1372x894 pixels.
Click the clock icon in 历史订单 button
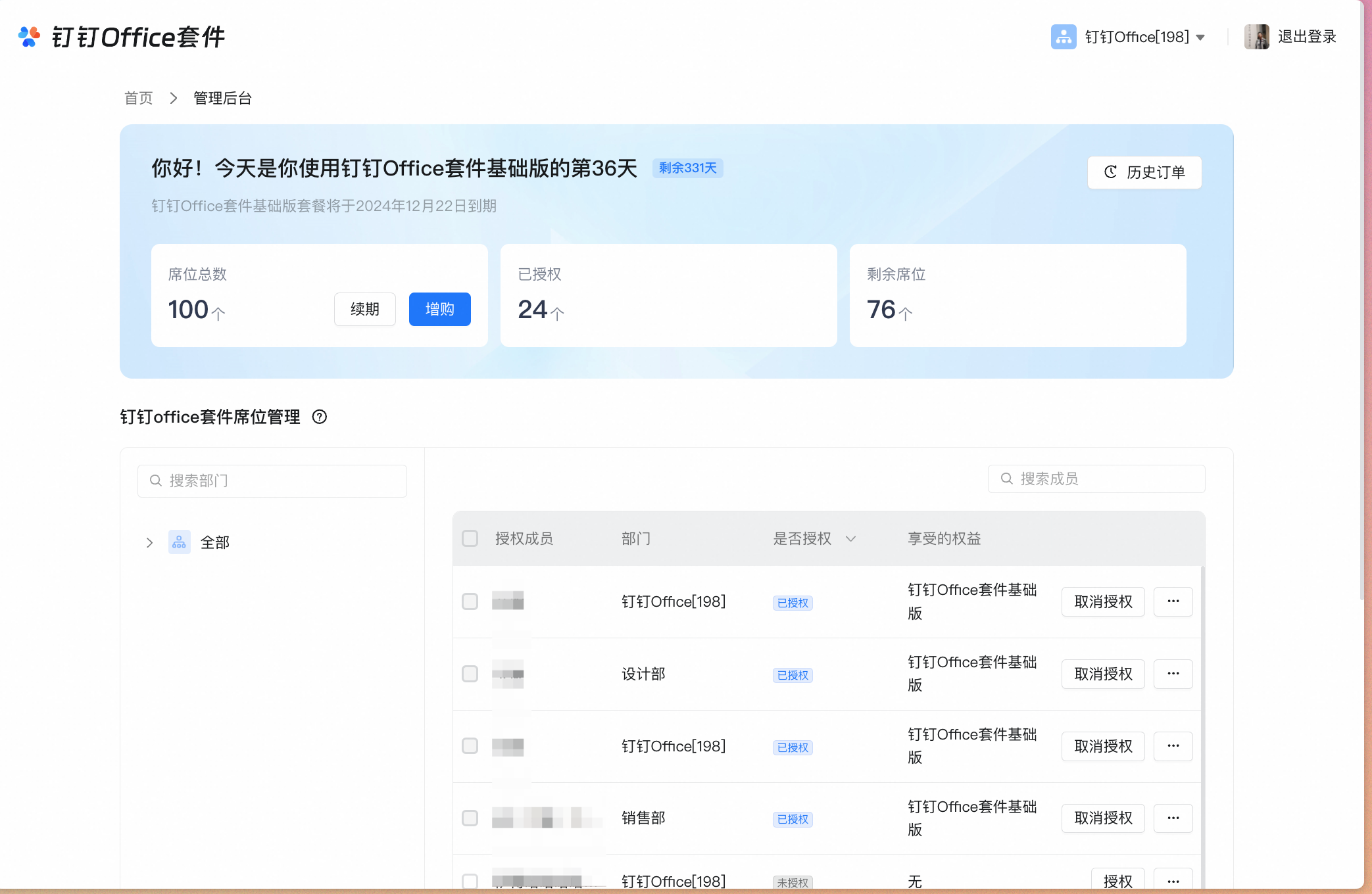pos(1110,172)
